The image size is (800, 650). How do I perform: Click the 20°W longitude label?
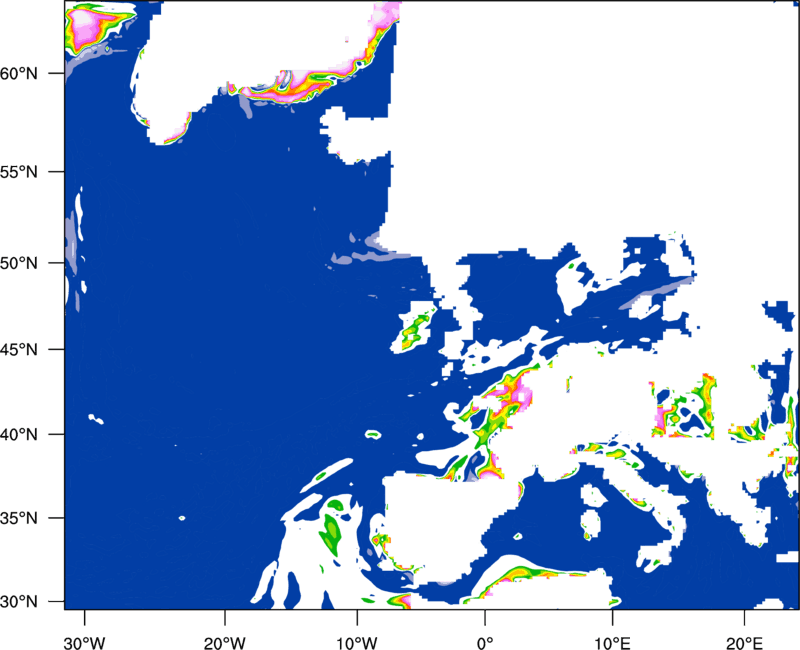point(224,643)
